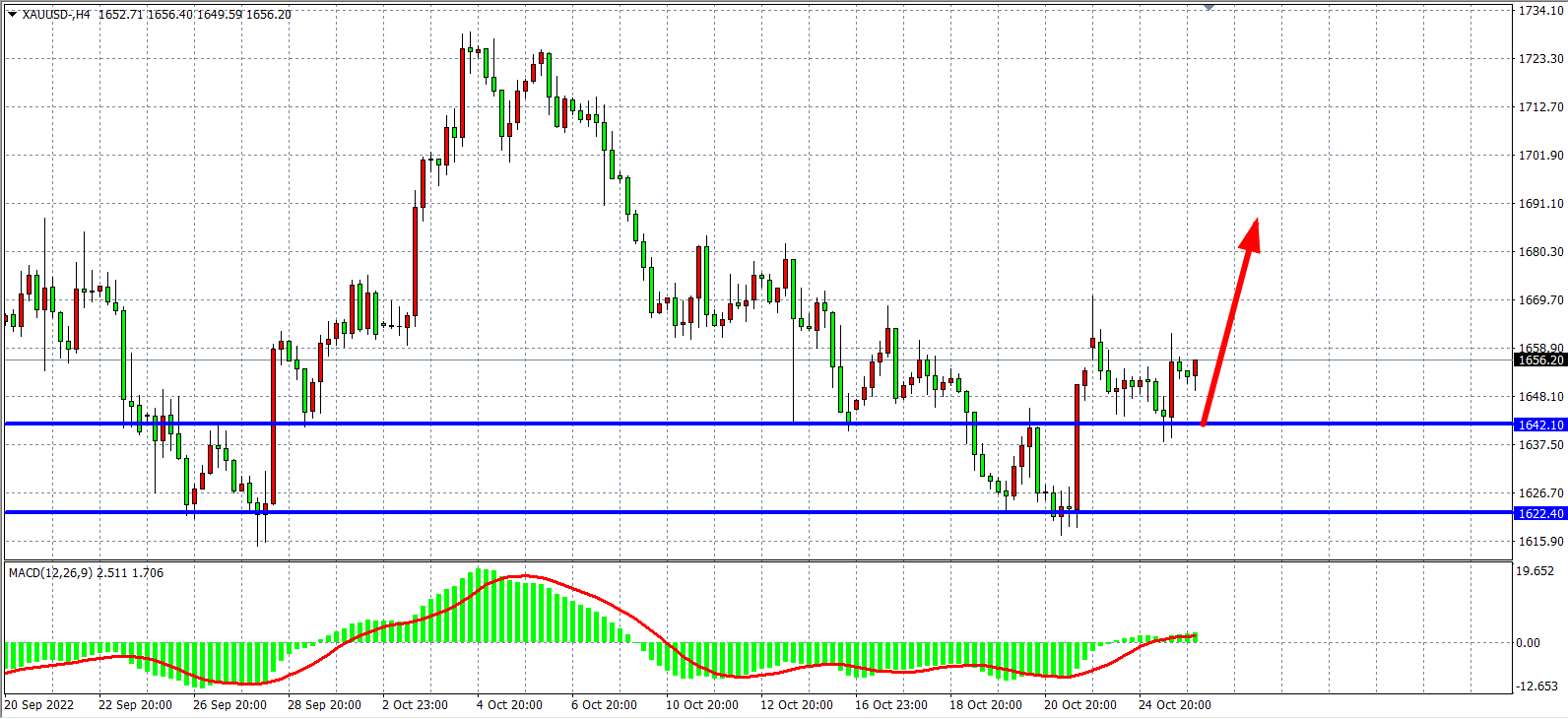Click the 20 Sep 2022 date label

coord(39,705)
